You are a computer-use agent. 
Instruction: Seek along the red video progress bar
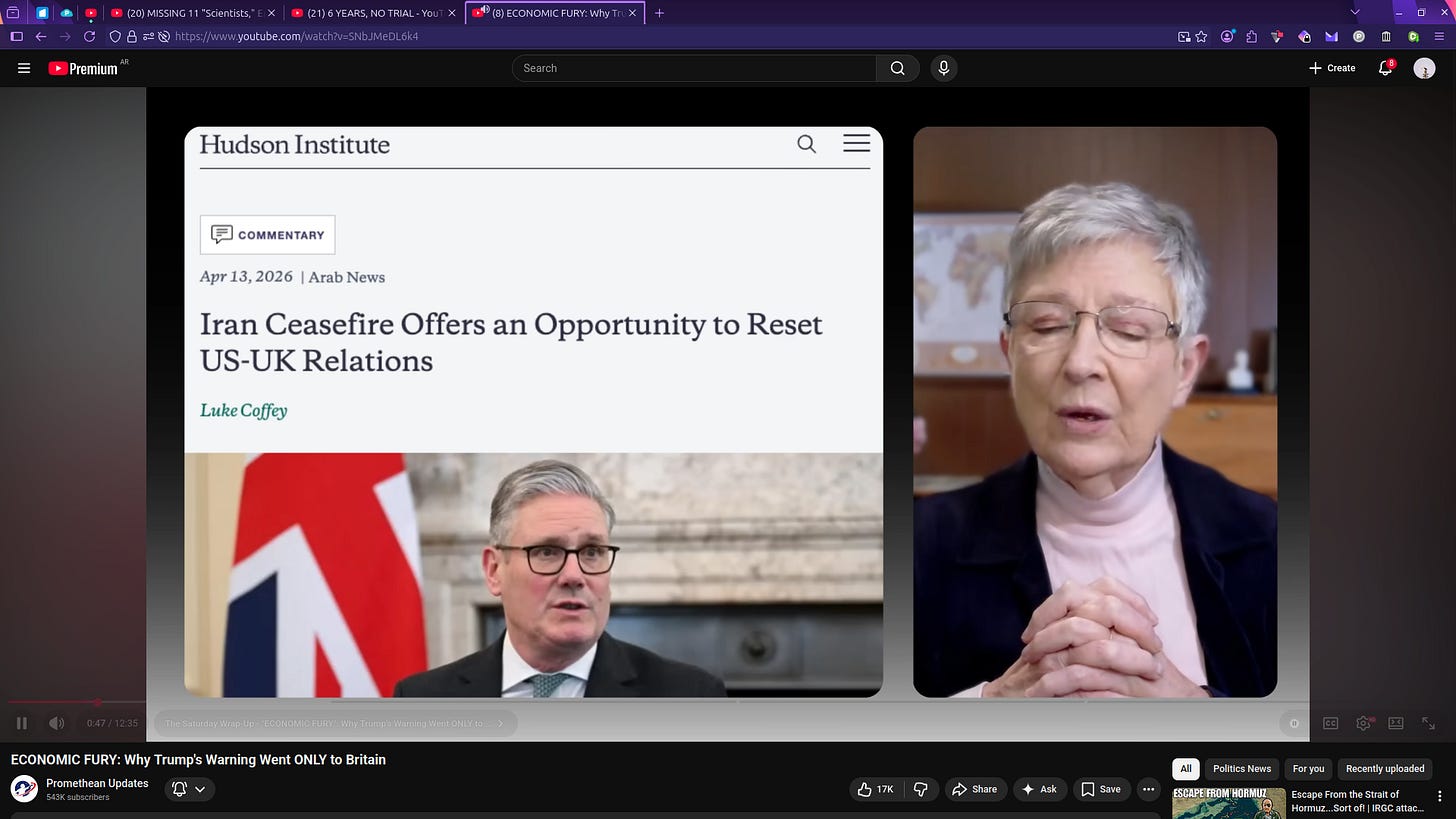(x=728, y=702)
